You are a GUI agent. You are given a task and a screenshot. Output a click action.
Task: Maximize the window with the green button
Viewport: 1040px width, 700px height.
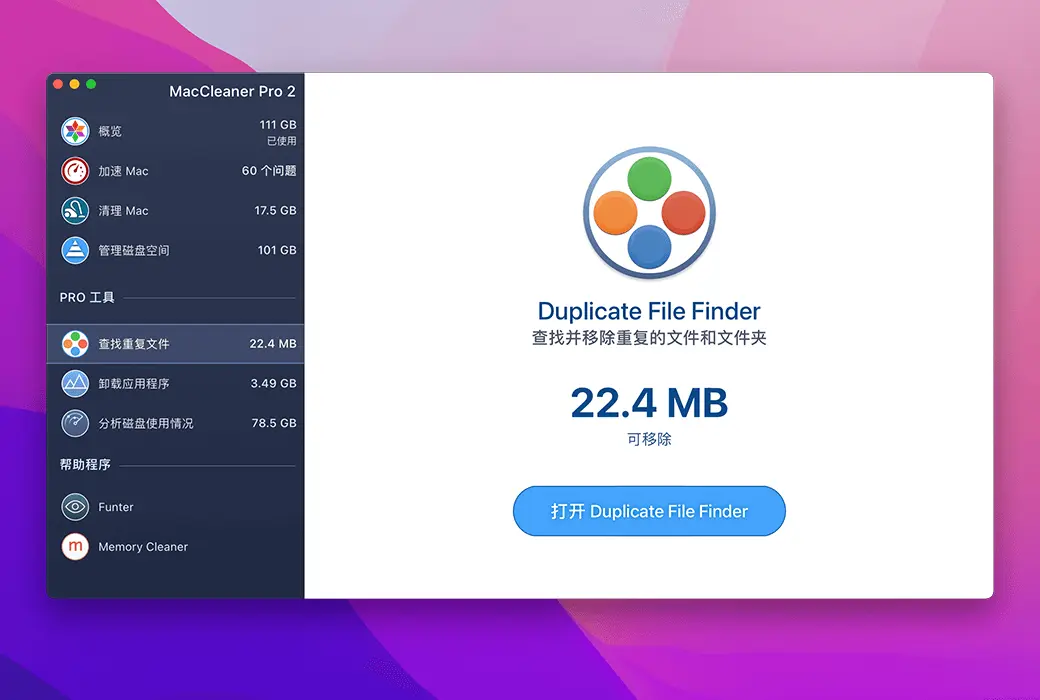pos(91,84)
